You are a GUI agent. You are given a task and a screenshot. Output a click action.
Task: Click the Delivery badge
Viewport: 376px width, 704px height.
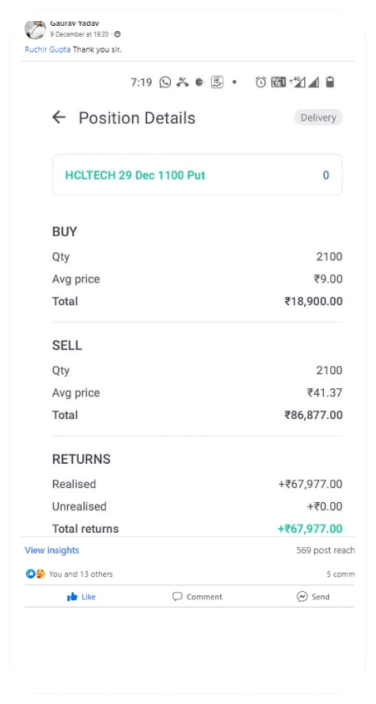[x=318, y=118]
